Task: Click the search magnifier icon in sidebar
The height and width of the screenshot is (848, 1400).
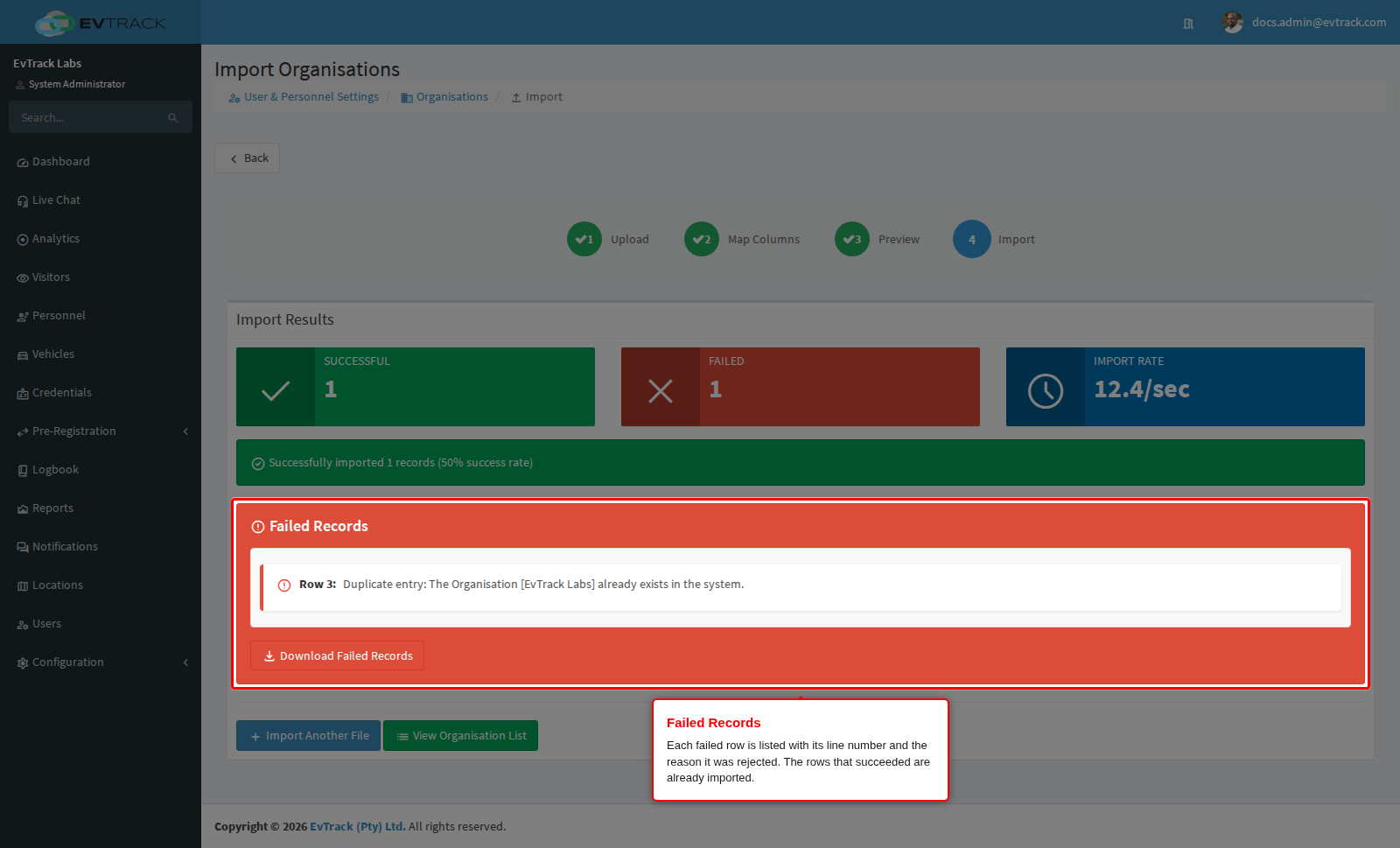Action: 173,118
